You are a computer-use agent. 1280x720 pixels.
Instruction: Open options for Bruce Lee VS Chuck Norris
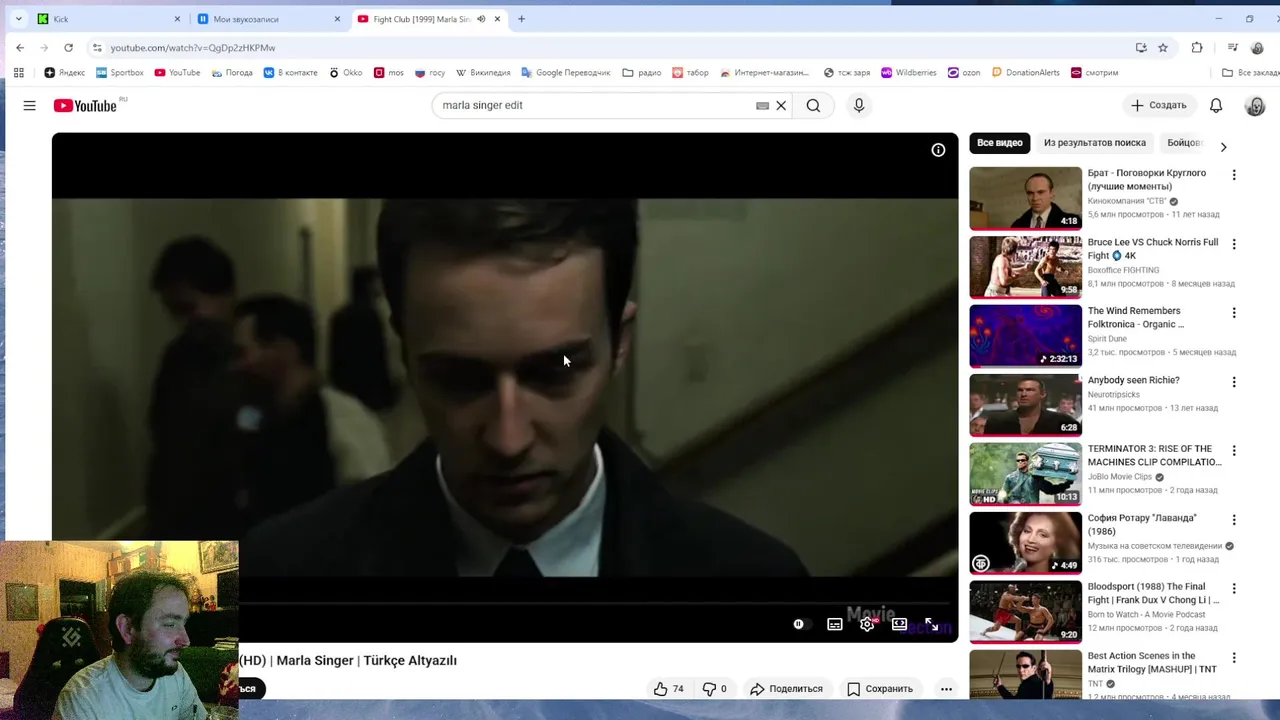pos(1234,244)
